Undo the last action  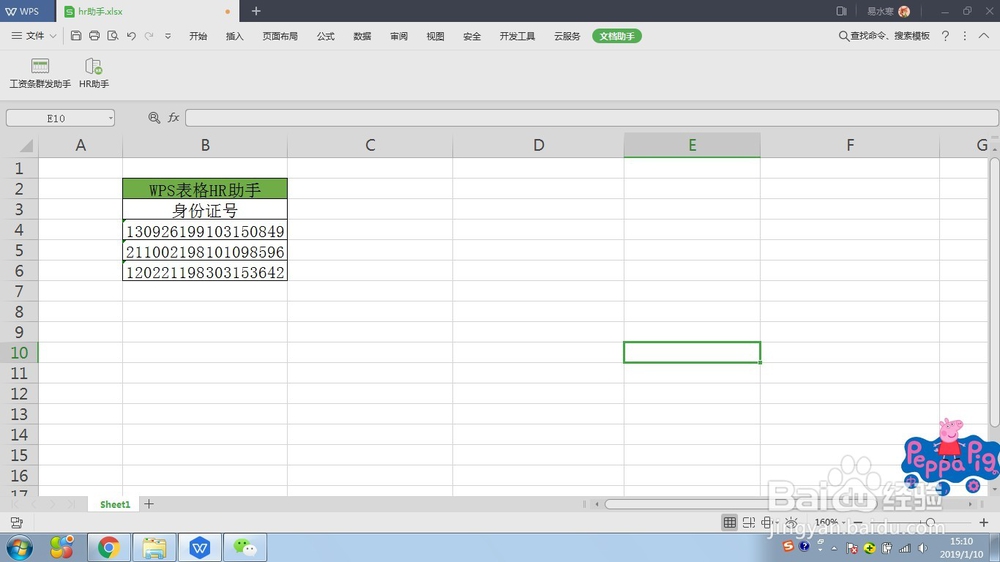(x=131, y=36)
